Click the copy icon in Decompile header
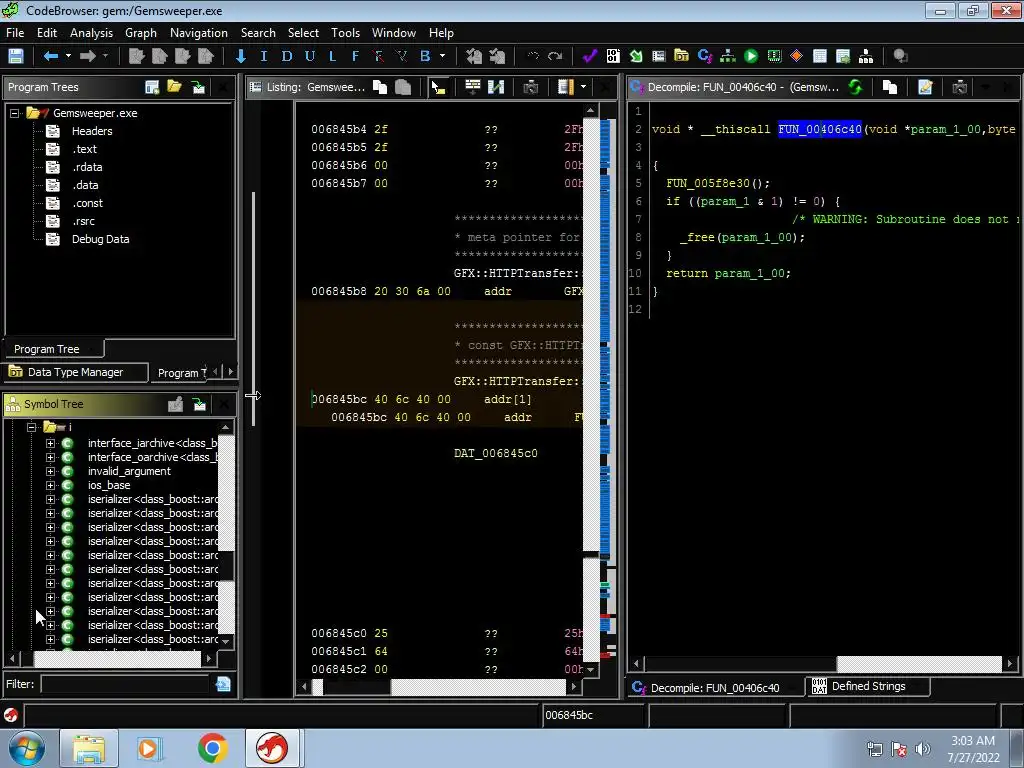Image resolution: width=1024 pixels, height=768 pixels. click(x=889, y=87)
